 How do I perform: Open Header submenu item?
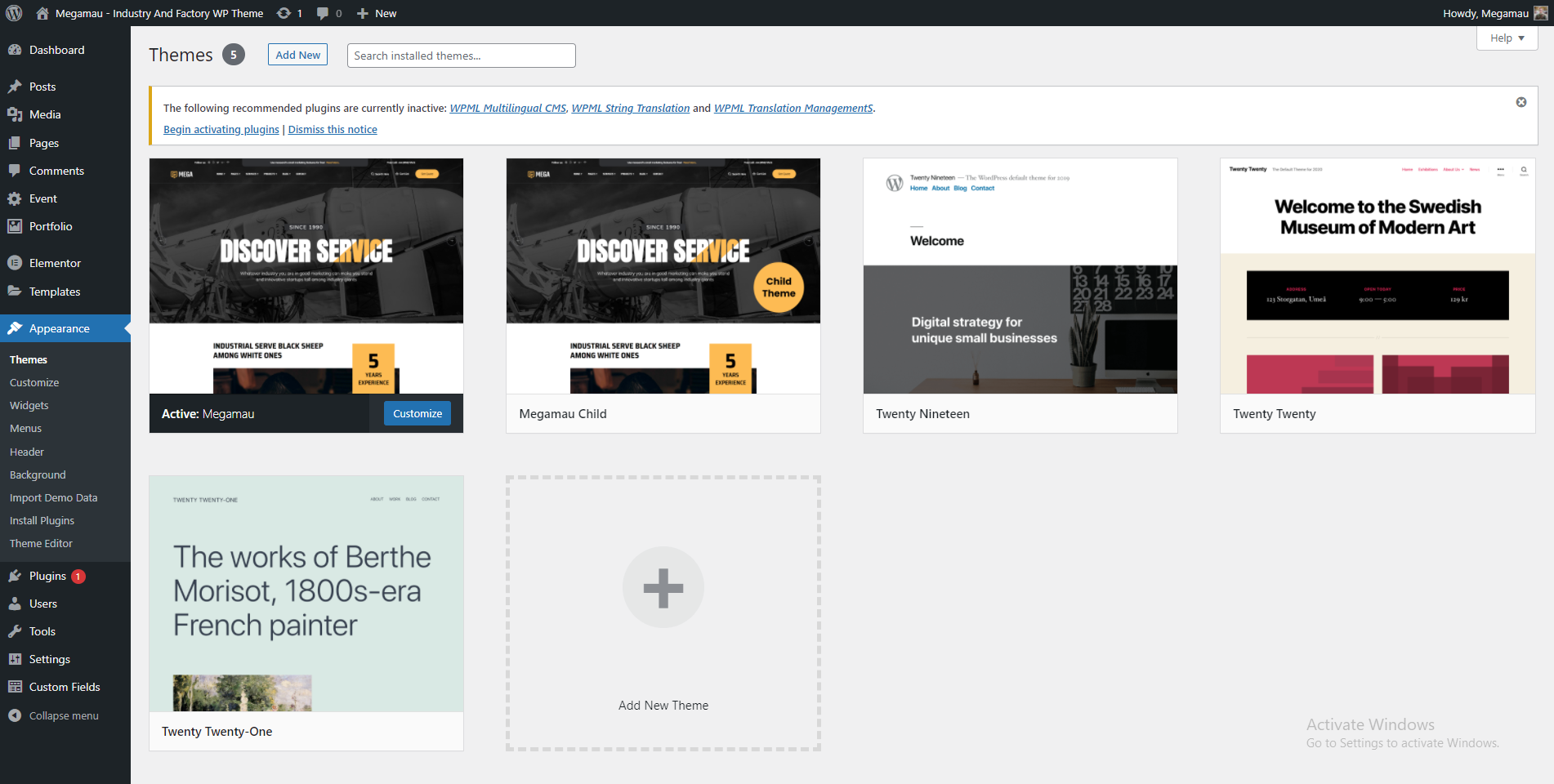click(27, 452)
